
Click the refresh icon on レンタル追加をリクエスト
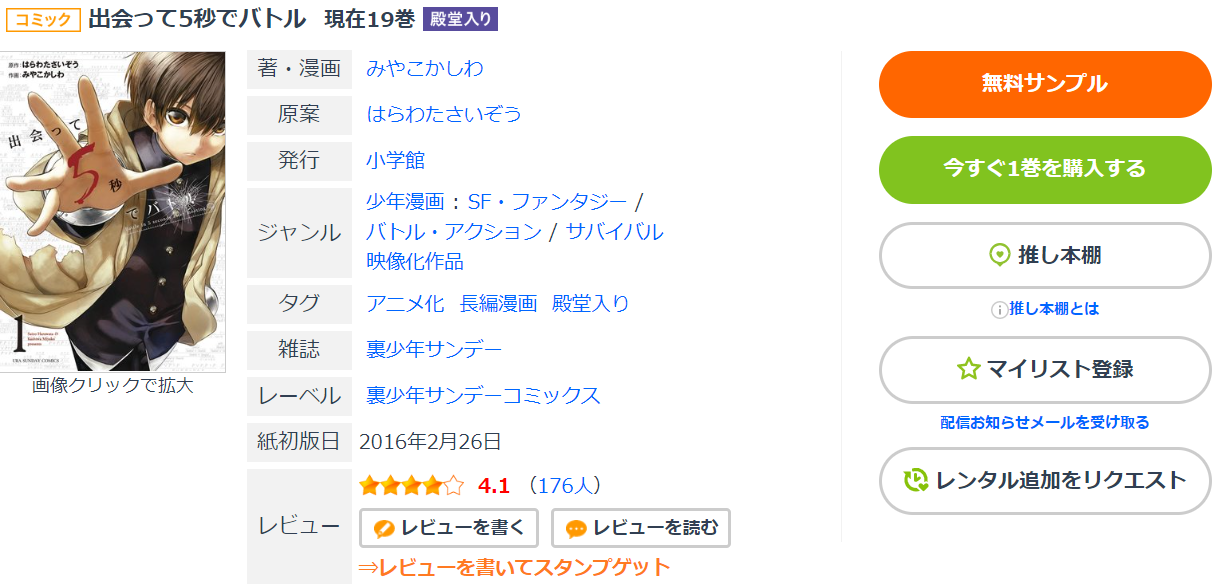point(916,480)
